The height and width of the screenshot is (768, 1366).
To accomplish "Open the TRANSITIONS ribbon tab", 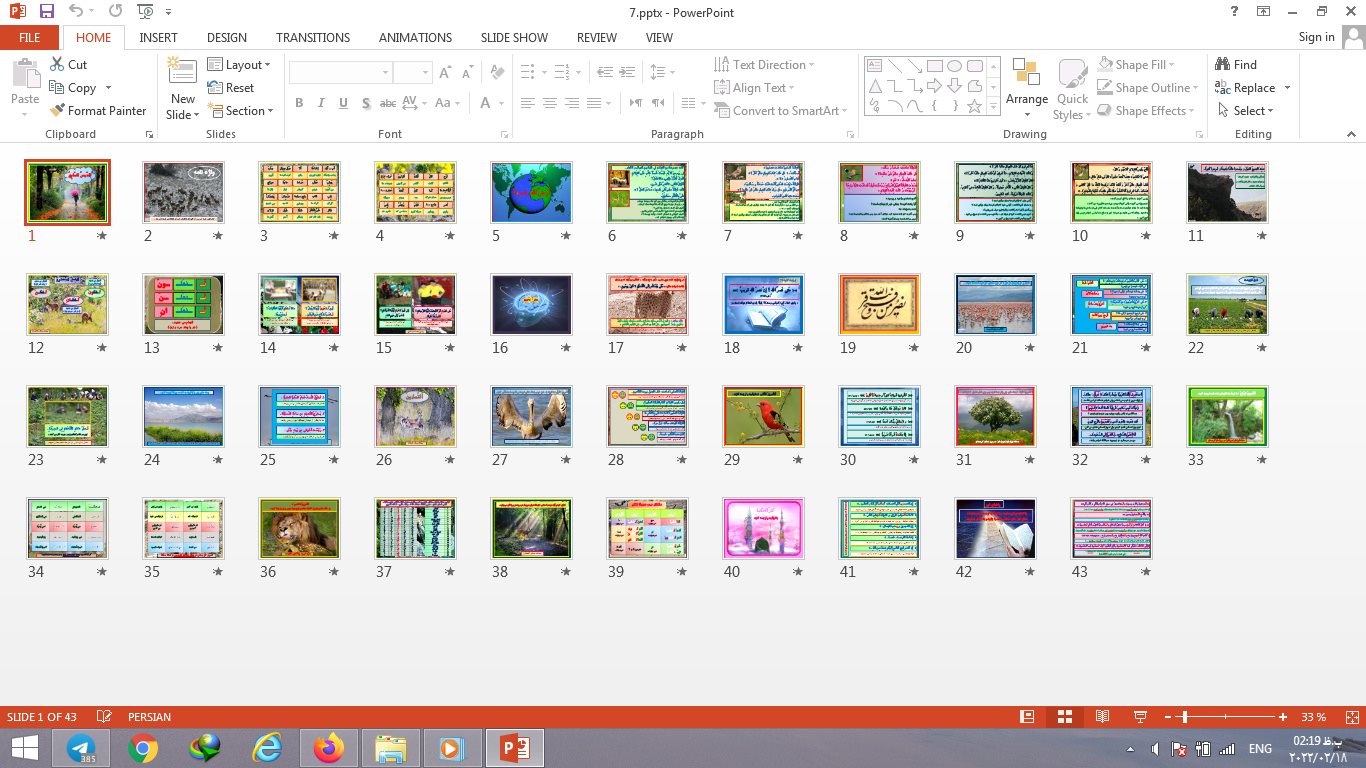I will click(313, 38).
